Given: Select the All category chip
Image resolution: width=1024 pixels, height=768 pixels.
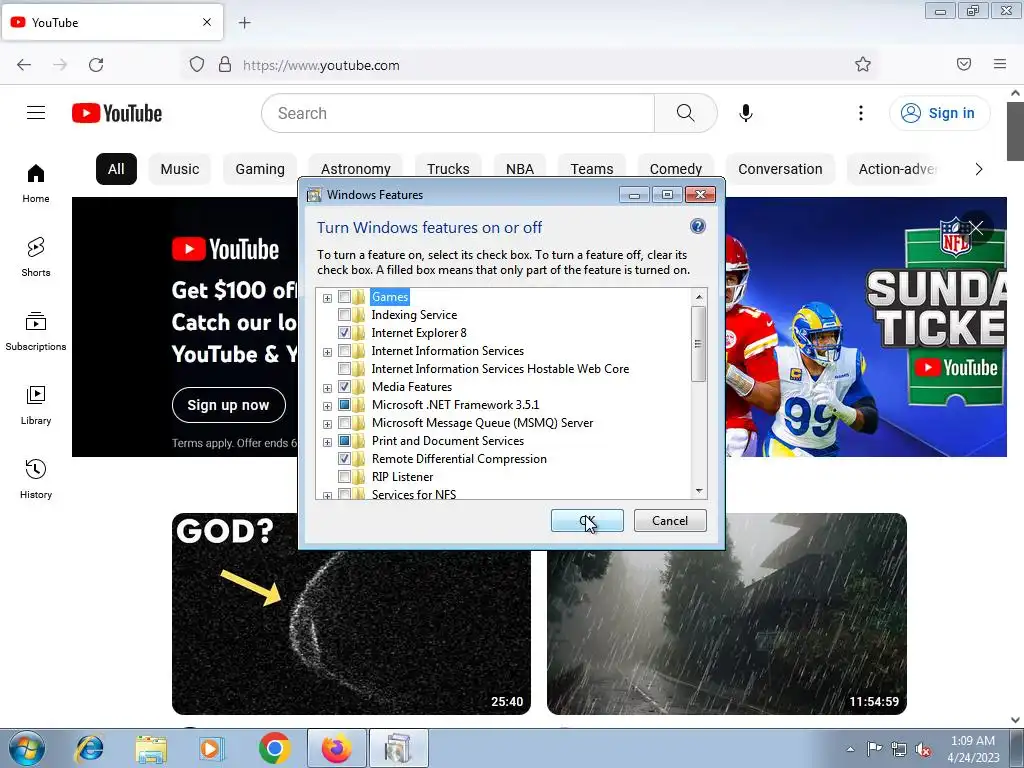Looking at the screenshot, I should (x=116, y=169).
